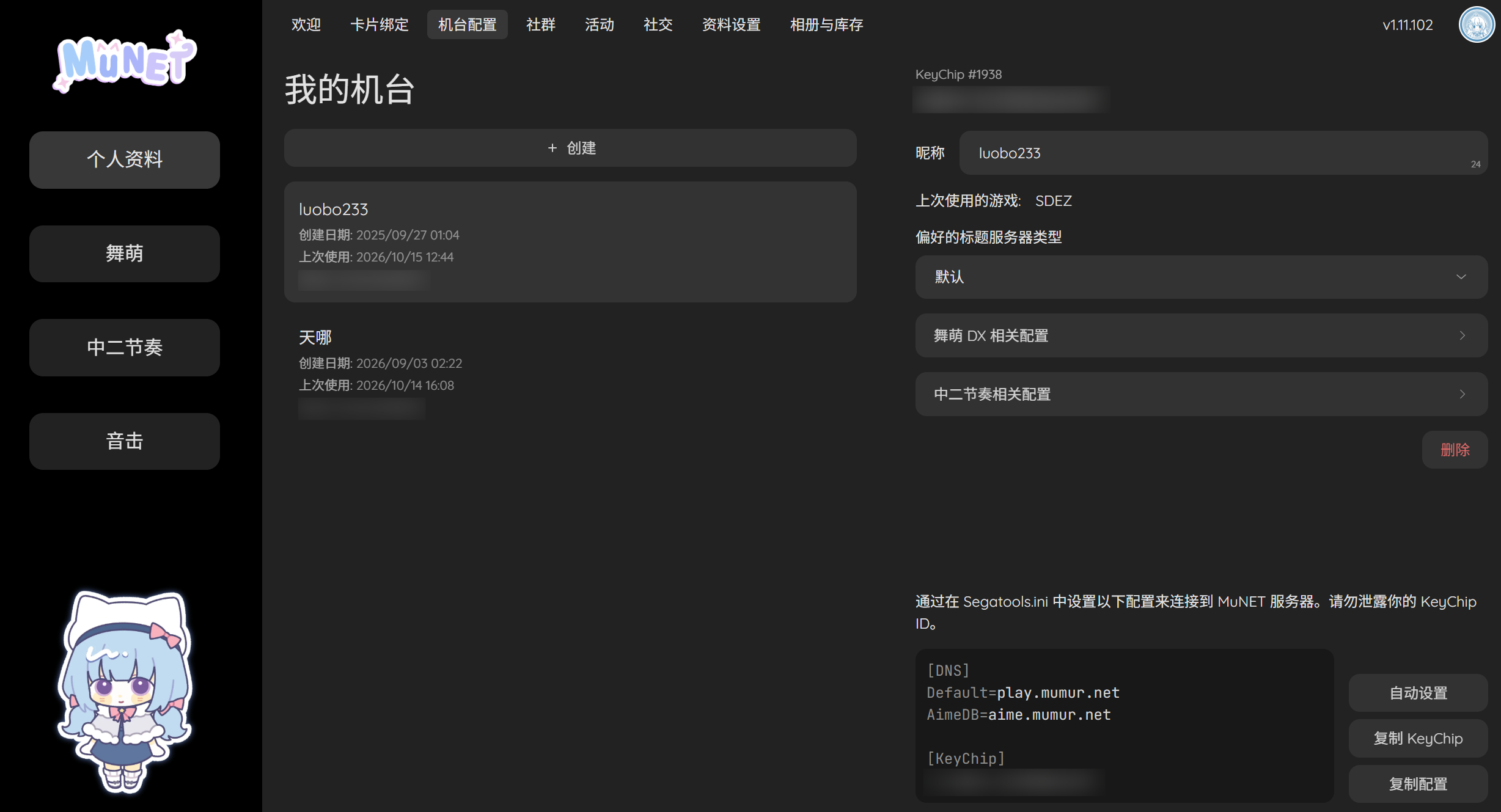
Task: Click the 我的机台 page heading
Action: [x=350, y=89]
